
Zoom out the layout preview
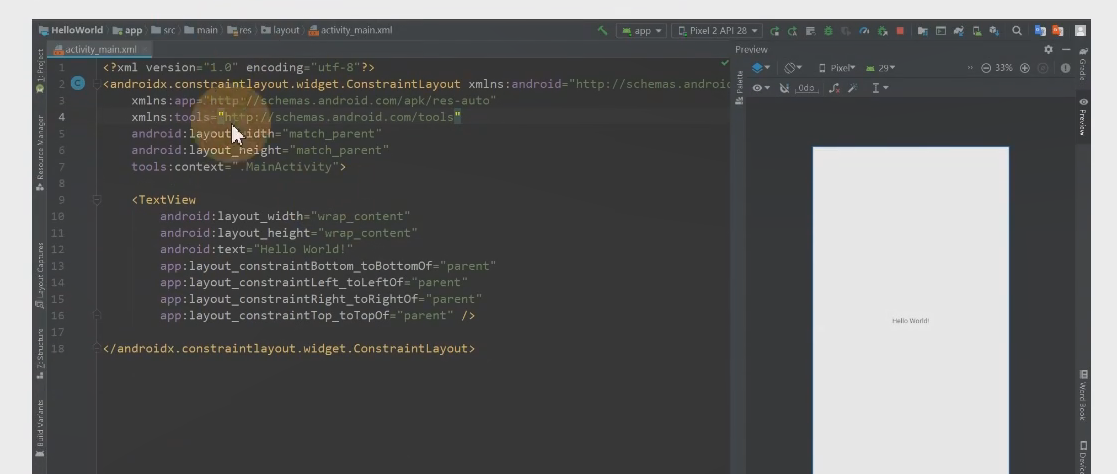point(986,68)
